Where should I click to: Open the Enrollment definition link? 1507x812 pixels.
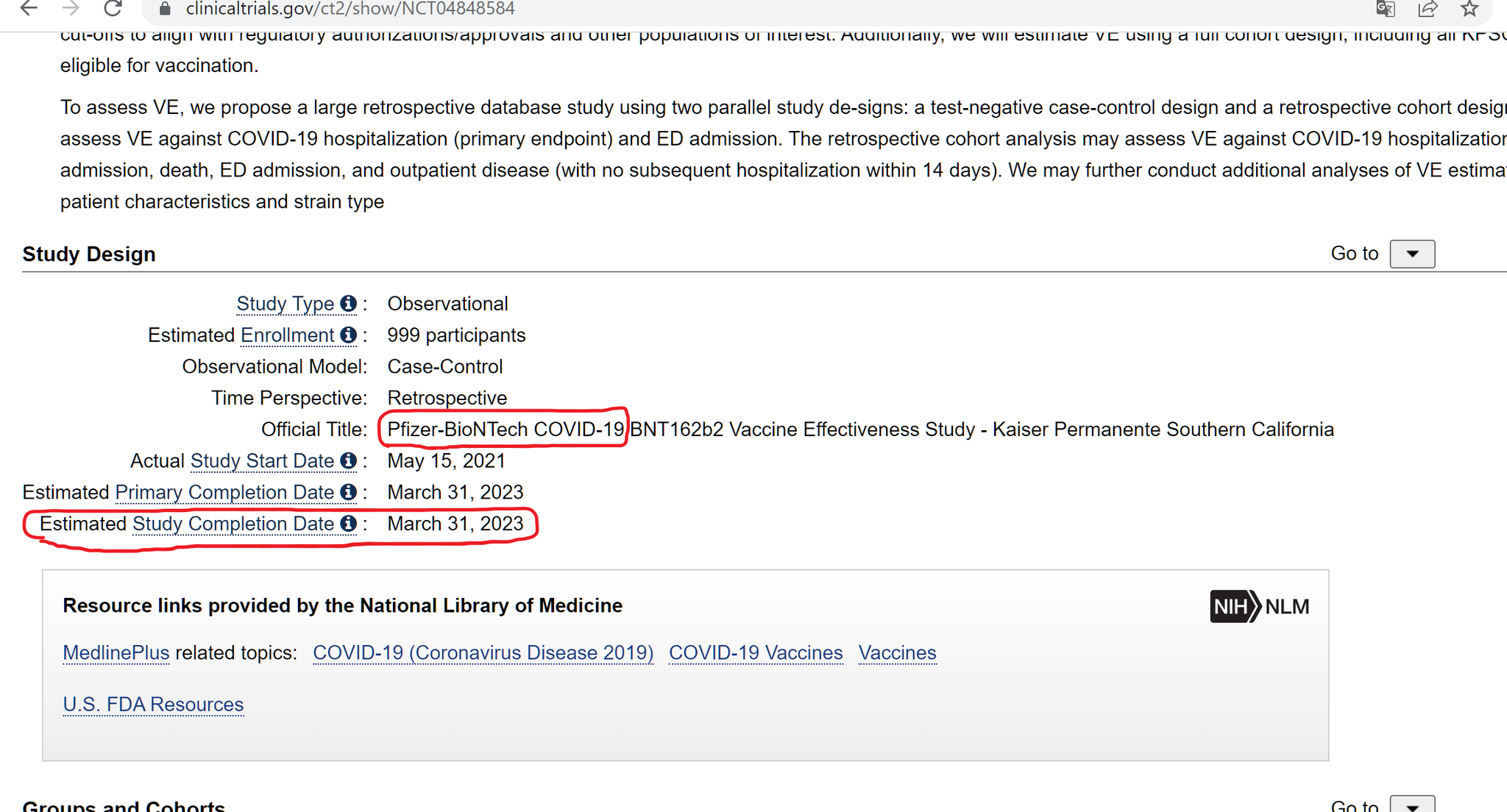288,335
